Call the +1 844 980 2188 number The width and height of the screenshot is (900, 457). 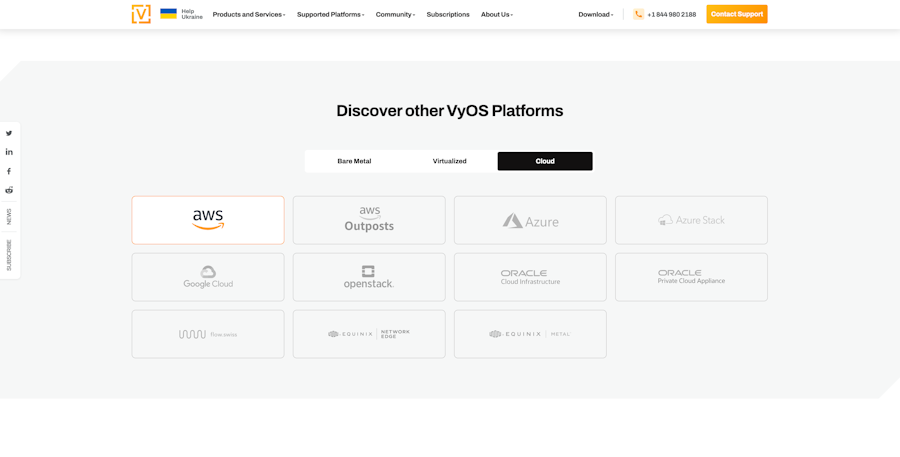pyautogui.click(x=672, y=14)
